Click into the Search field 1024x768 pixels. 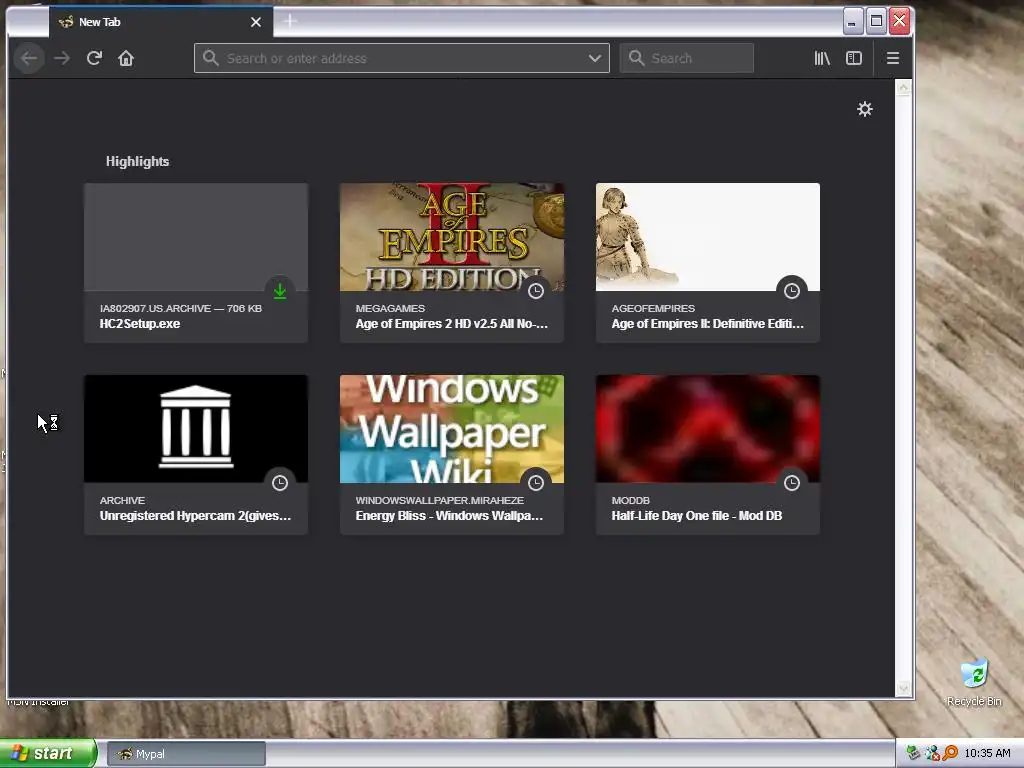686,58
